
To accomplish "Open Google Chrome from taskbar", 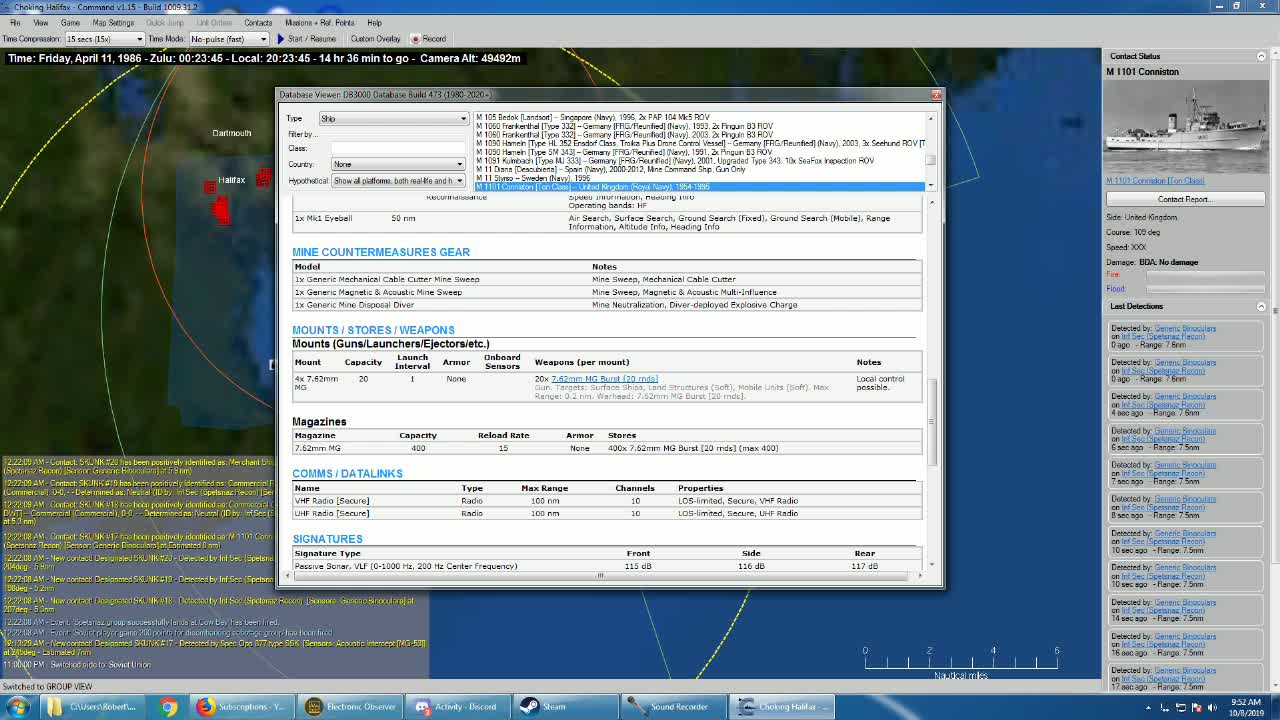I will [169, 707].
